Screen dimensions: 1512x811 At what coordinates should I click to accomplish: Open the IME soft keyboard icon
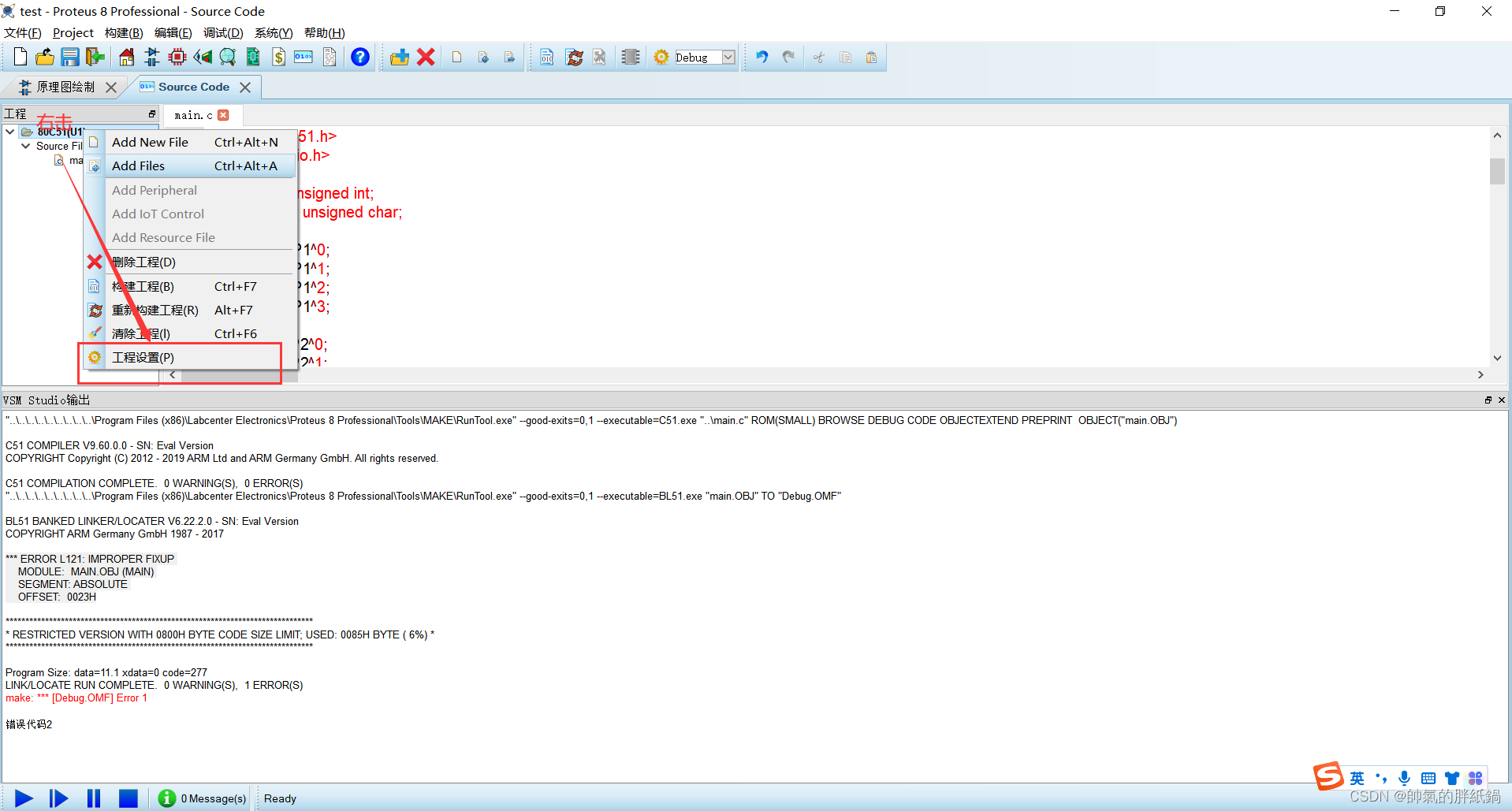coord(1428,779)
